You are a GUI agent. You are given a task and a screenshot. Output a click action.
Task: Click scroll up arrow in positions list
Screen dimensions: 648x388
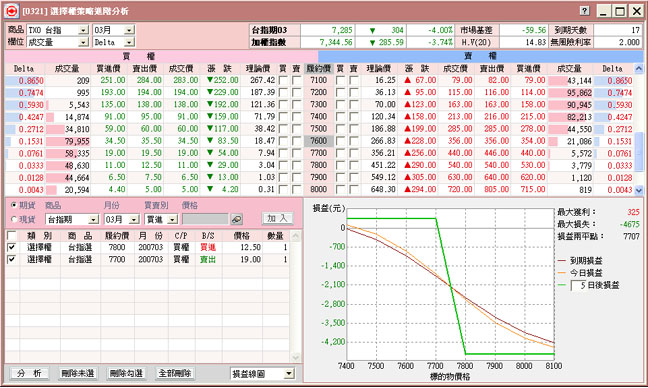[x=295, y=236]
